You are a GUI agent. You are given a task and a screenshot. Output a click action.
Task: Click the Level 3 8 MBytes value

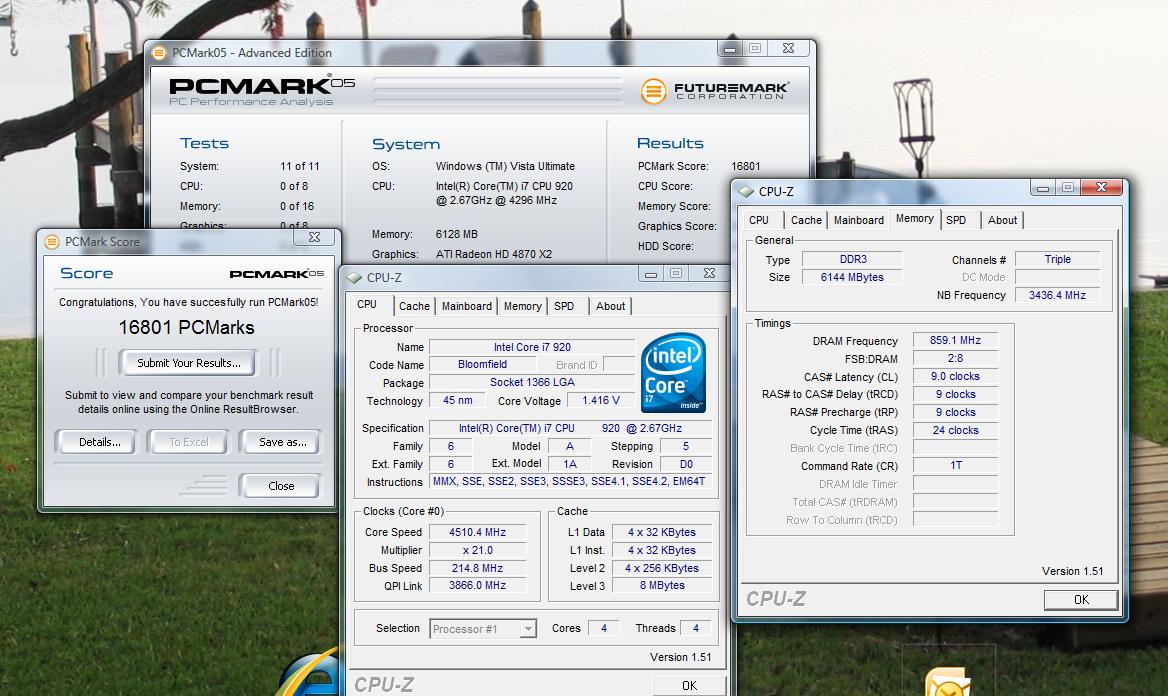point(661,586)
